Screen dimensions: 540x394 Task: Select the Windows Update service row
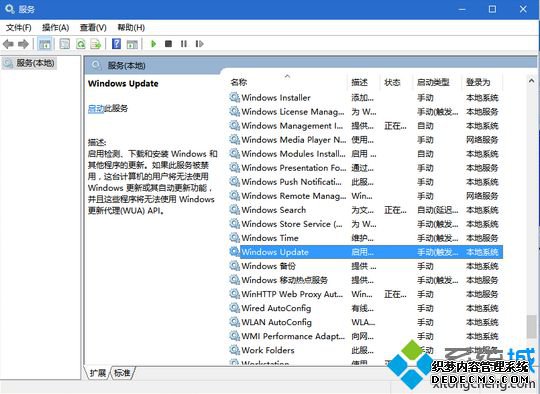pyautogui.click(x=366, y=252)
